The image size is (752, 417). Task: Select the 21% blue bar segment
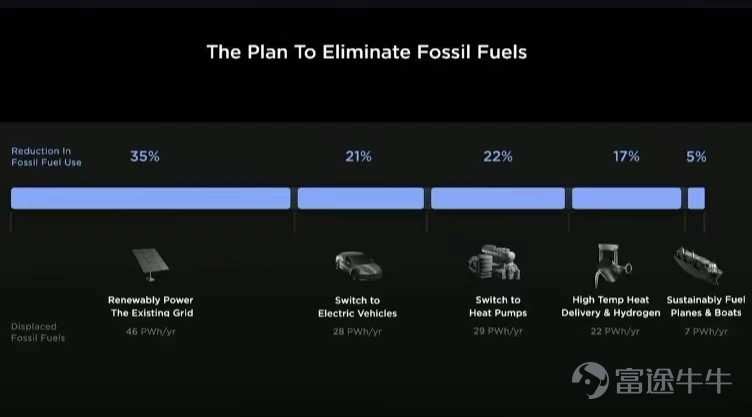pos(361,198)
